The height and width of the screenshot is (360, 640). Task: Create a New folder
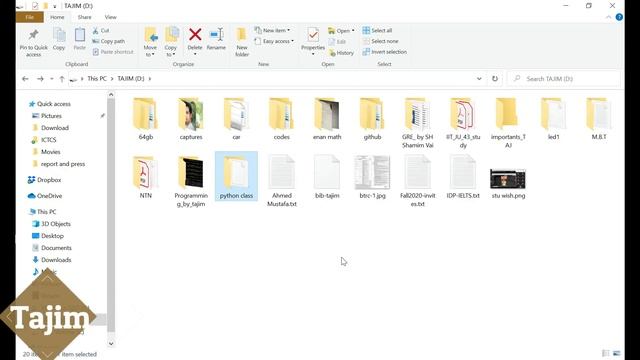coord(242,42)
